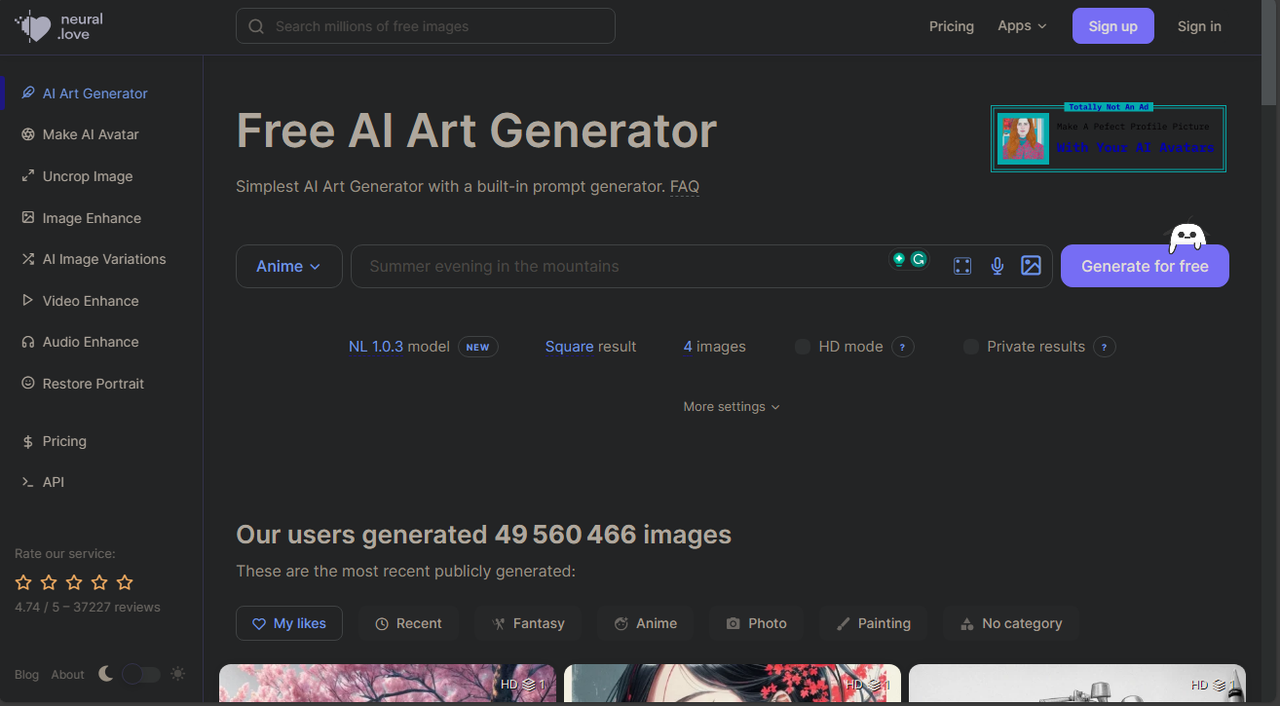This screenshot has width=1280, height=706.
Task: Enable Private results option
Action: 970,347
